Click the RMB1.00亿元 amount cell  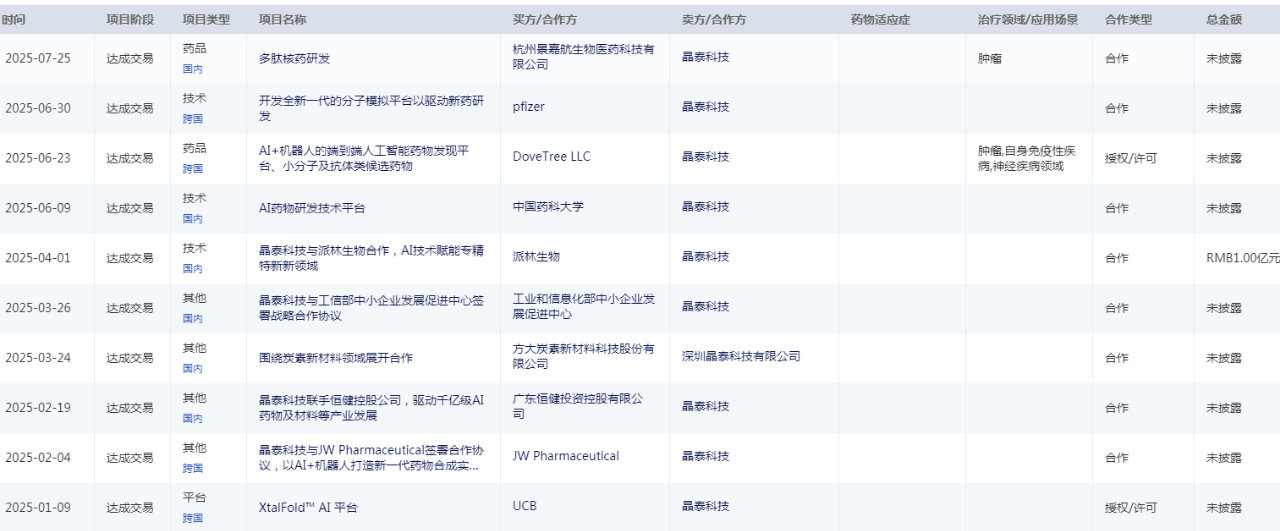point(1243,258)
